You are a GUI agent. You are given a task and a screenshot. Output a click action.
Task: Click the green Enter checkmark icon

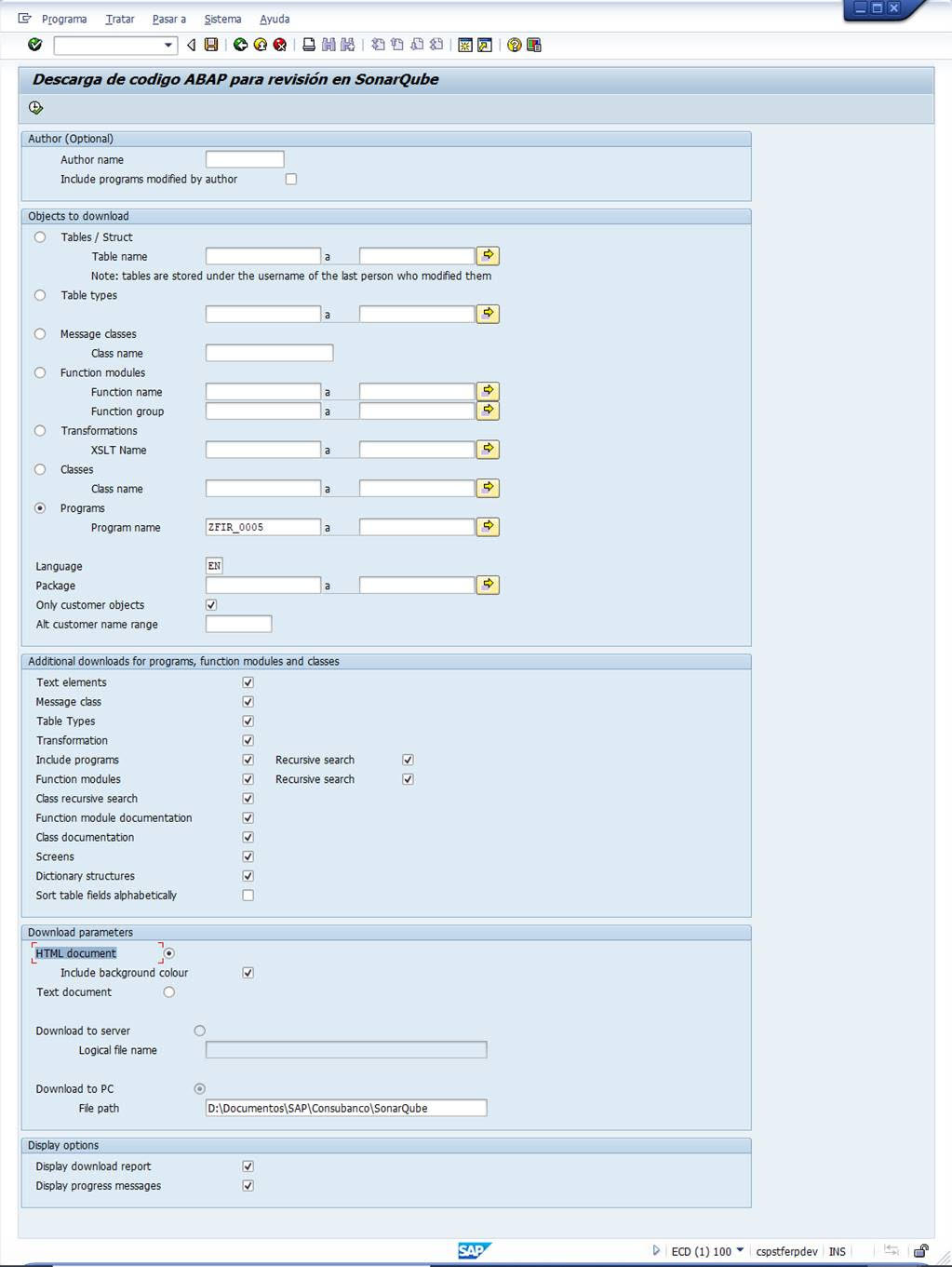35,45
